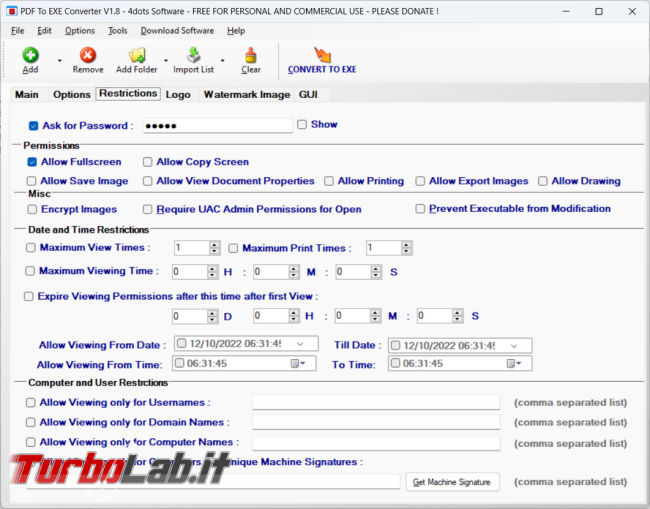650x509 pixels.
Task: Enable Allow View Document Properties
Action: (x=148, y=181)
